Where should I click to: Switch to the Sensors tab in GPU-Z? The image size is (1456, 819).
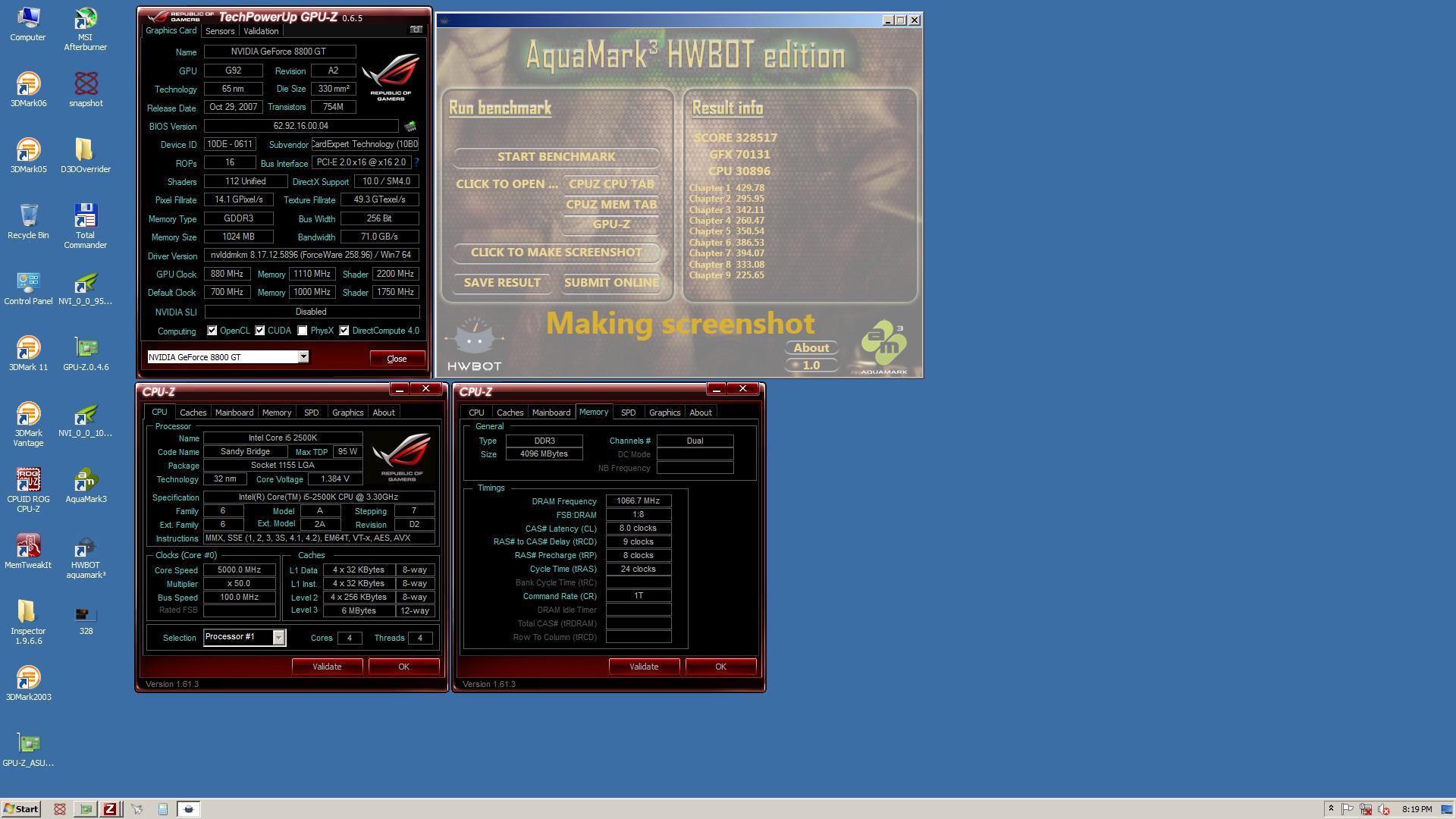coord(220,31)
